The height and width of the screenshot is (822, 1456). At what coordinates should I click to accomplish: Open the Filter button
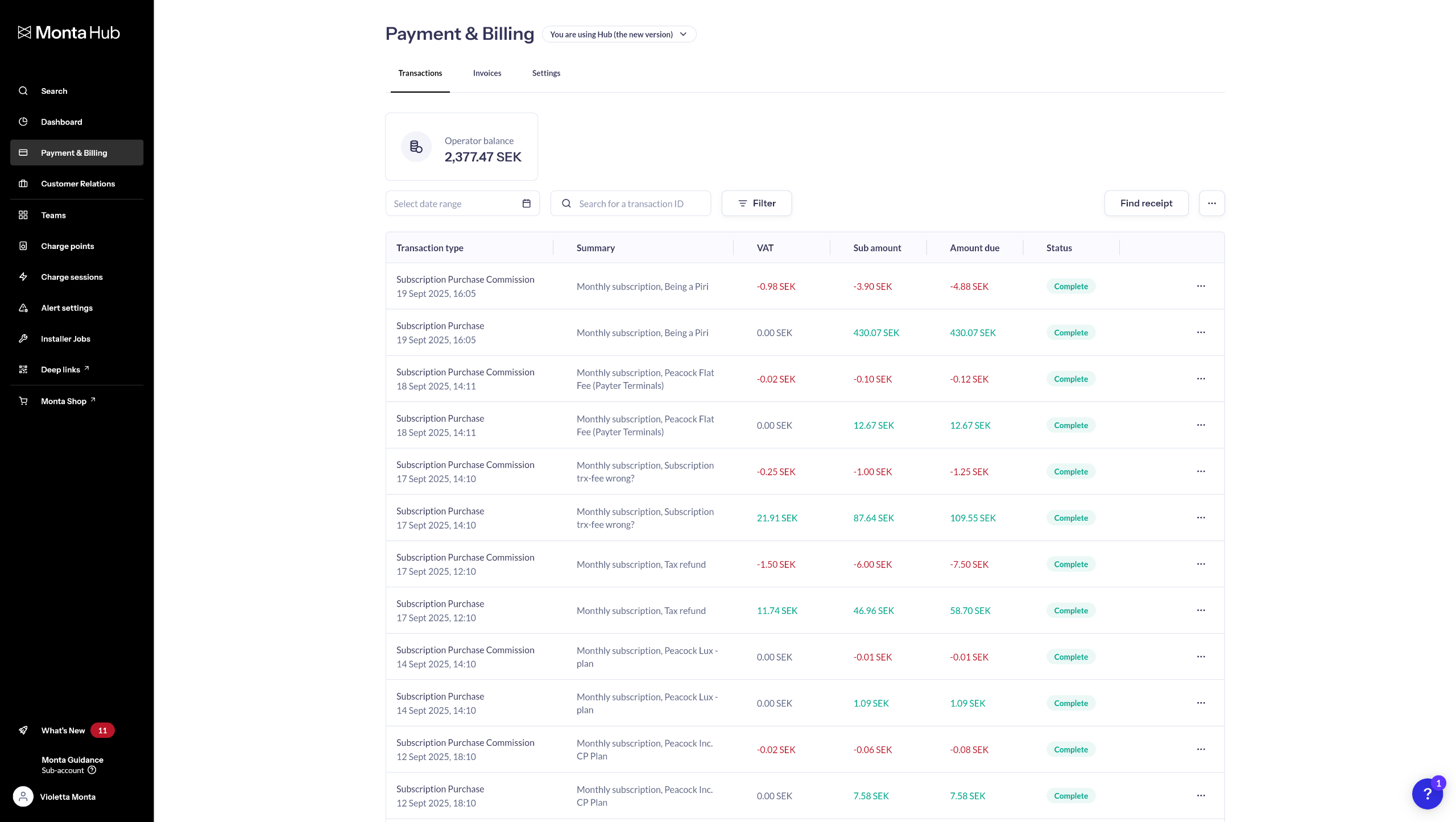pos(756,204)
